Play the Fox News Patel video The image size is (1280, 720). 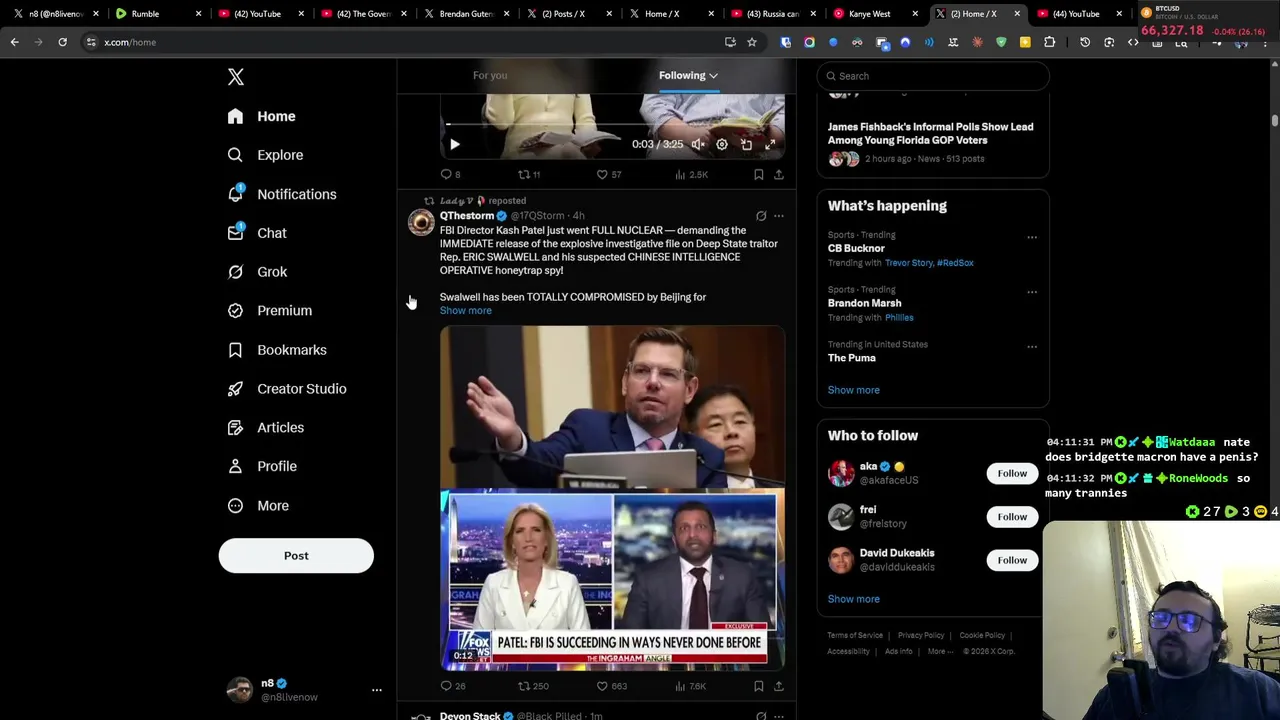[x=612, y=580]
